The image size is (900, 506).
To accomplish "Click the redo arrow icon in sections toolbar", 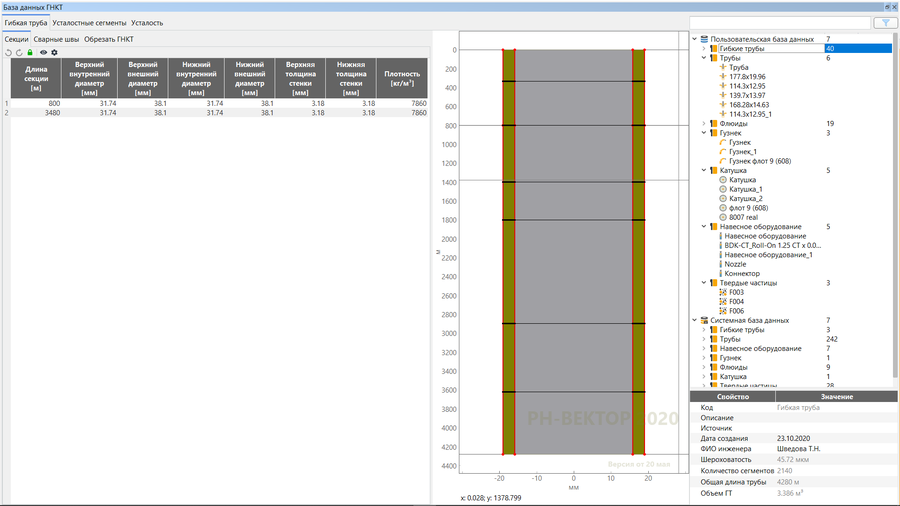I will click(19, 52).
